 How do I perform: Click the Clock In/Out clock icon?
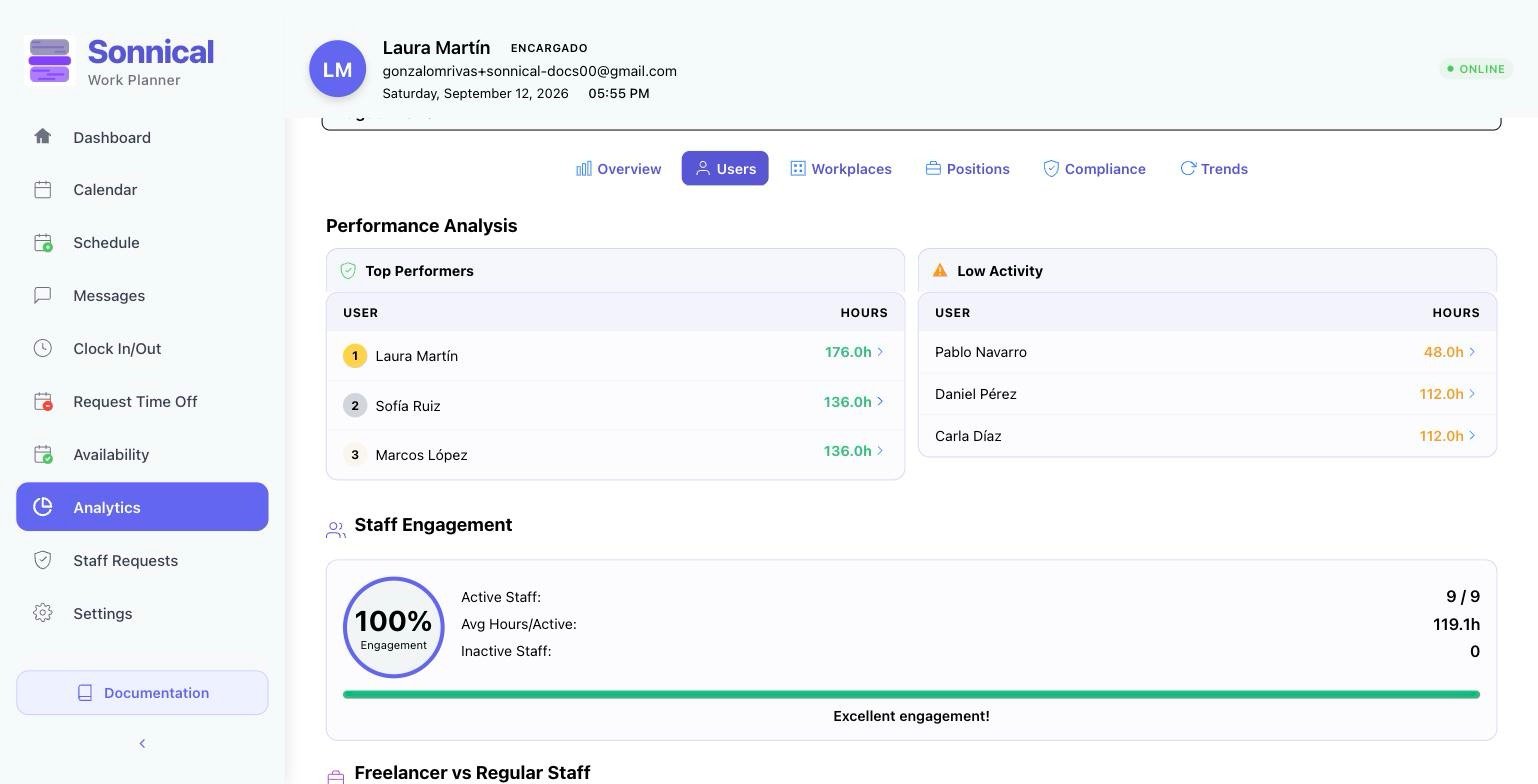[x=42, y=349]
